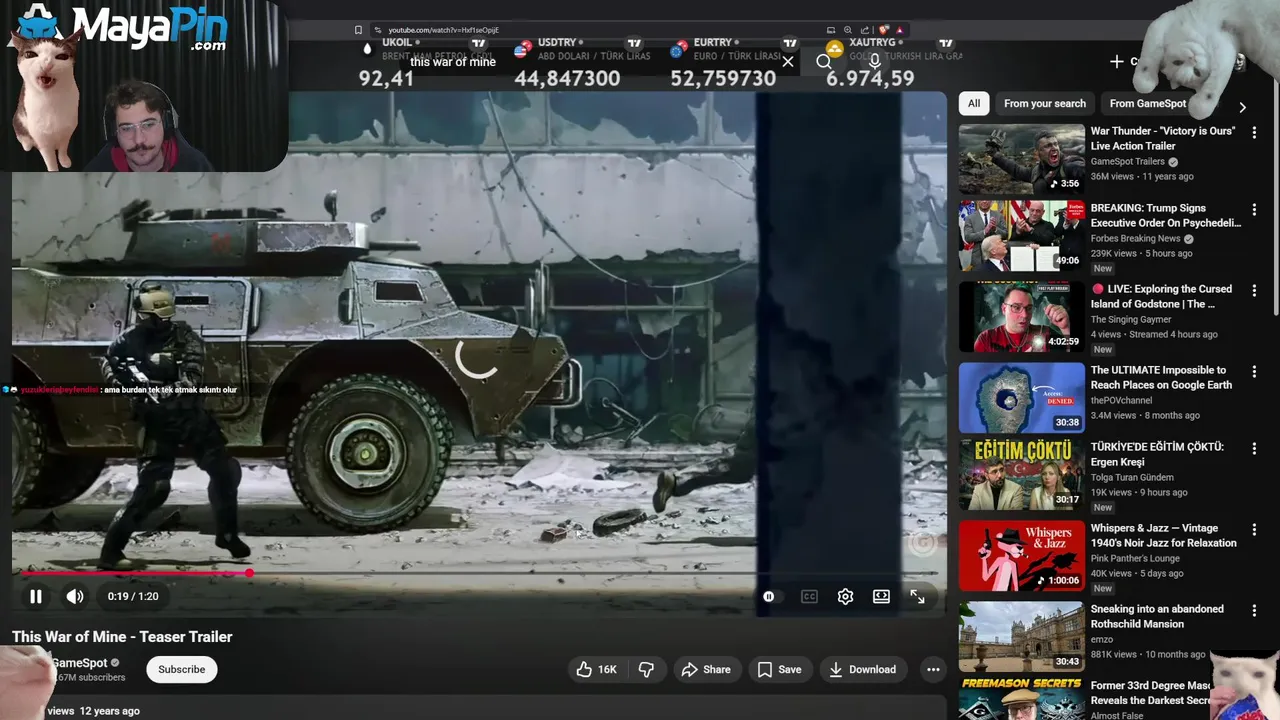Run the search with the magnifier icon
This screenshot has height=720, width=1280.
(x=823, y=62)
